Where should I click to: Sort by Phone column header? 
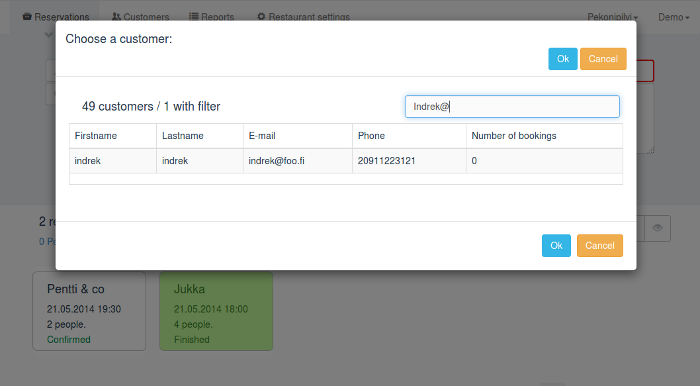click(x=409, y=136)
